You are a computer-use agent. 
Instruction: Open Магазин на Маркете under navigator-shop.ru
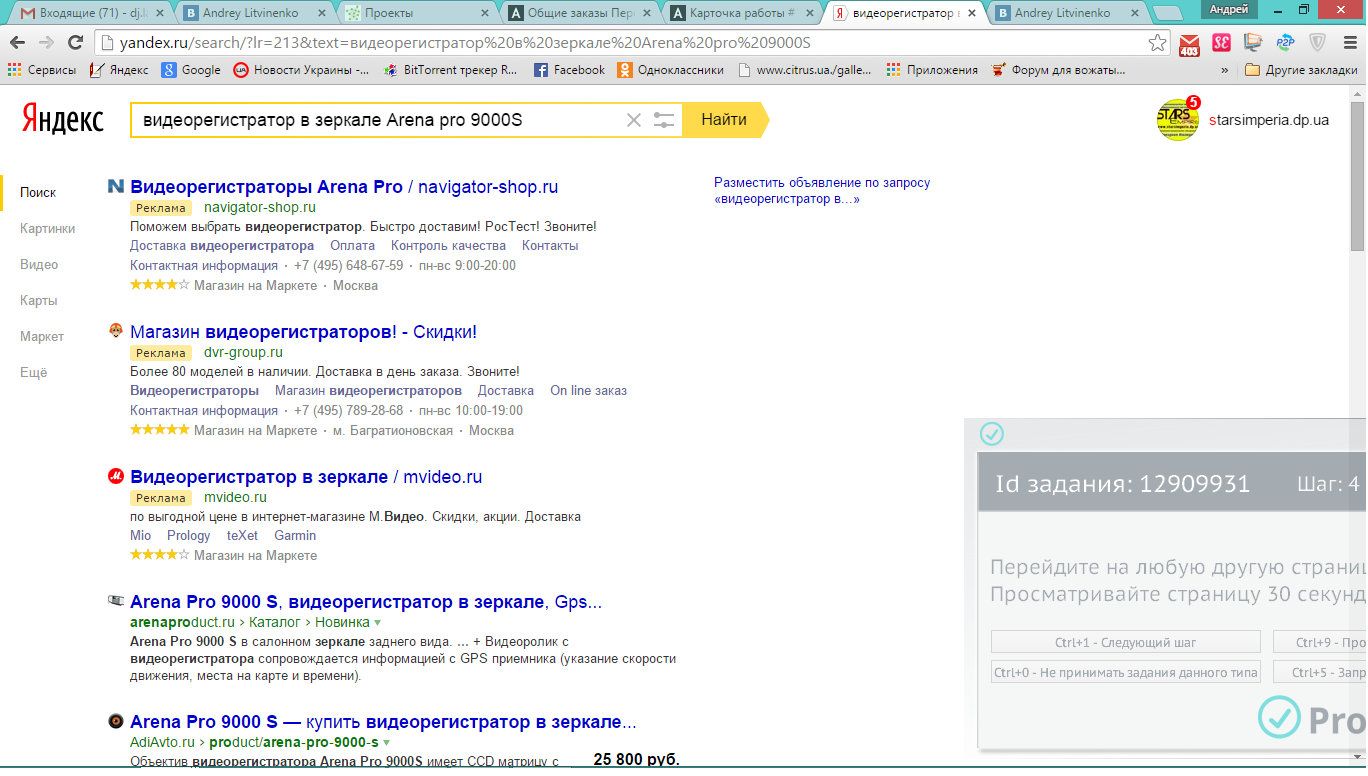255,285
